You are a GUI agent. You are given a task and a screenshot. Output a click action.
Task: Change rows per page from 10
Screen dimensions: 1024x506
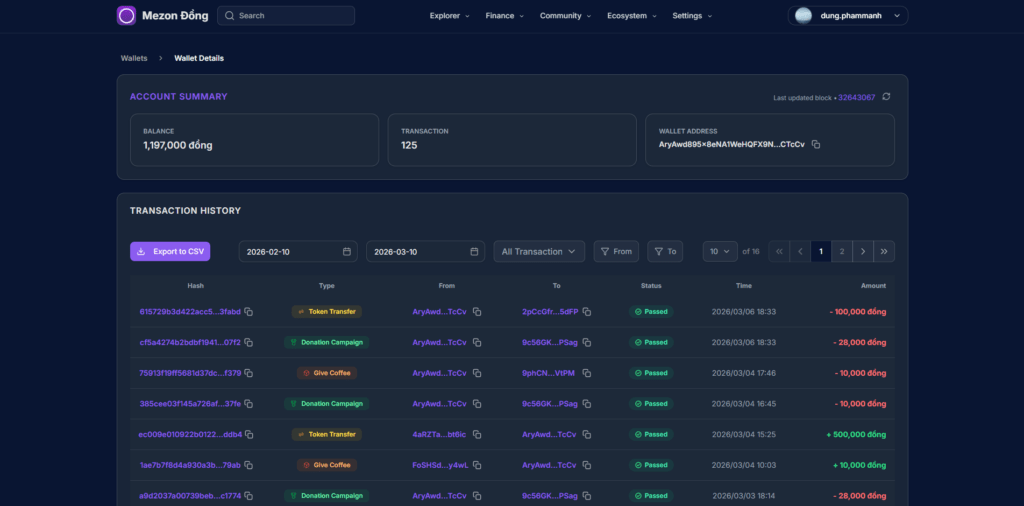pos(719,252)
